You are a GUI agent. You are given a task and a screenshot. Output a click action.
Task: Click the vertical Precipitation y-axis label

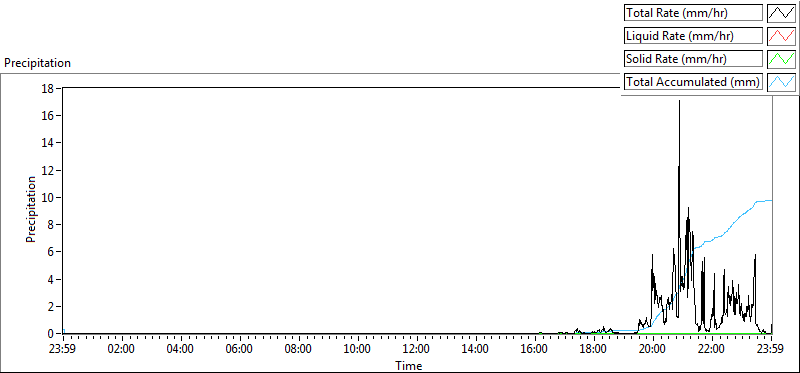click(31, 209)
